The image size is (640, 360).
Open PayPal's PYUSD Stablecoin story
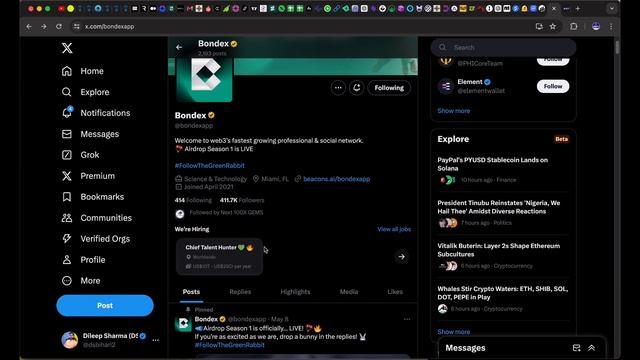(502, 170)
